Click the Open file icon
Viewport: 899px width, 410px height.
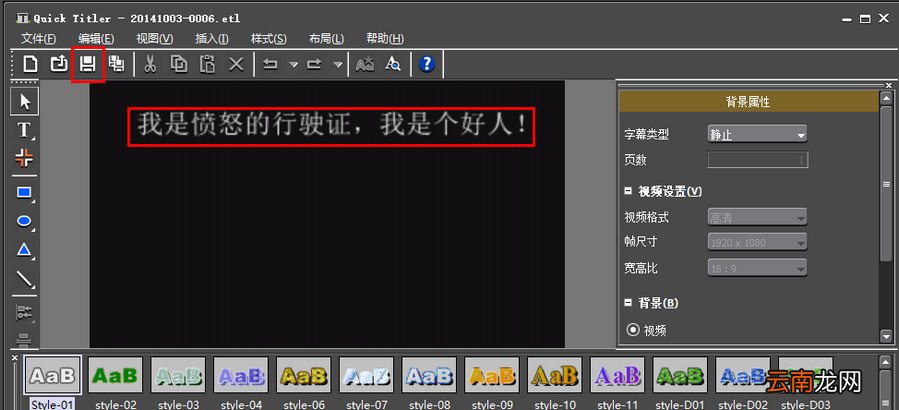point(58,64)
